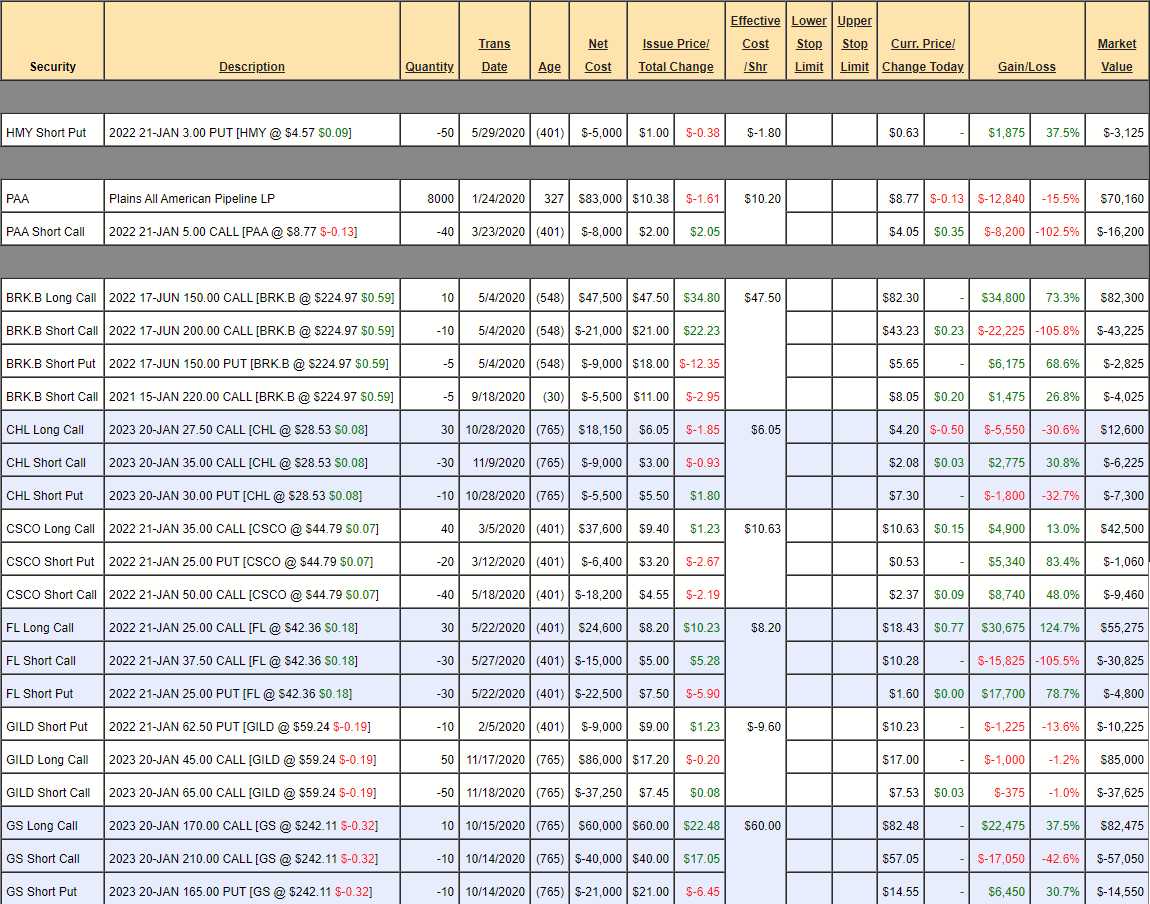This screenshot has width=1150, height=904.
Task: Click the GILD Long Call security cell
Action: 47,760
